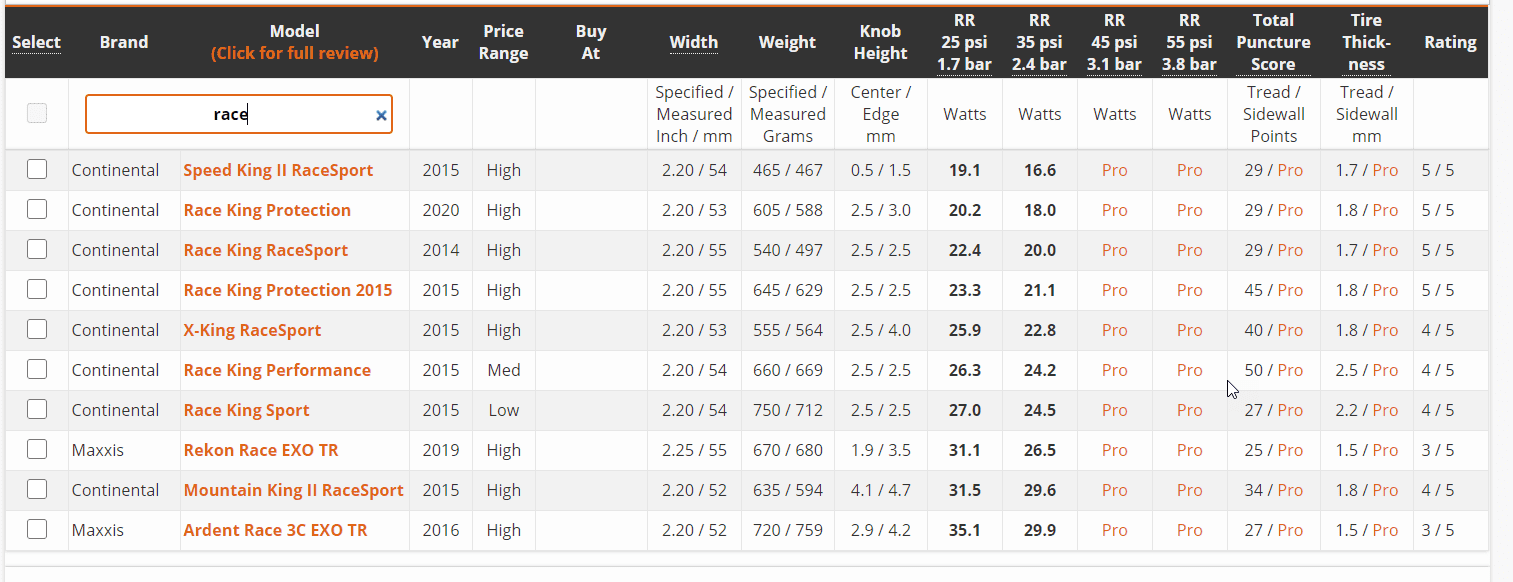This screenshot has width=1513, height=582.
Task: Open Rekon Race EXO TR review
Action: coord(261,450)
